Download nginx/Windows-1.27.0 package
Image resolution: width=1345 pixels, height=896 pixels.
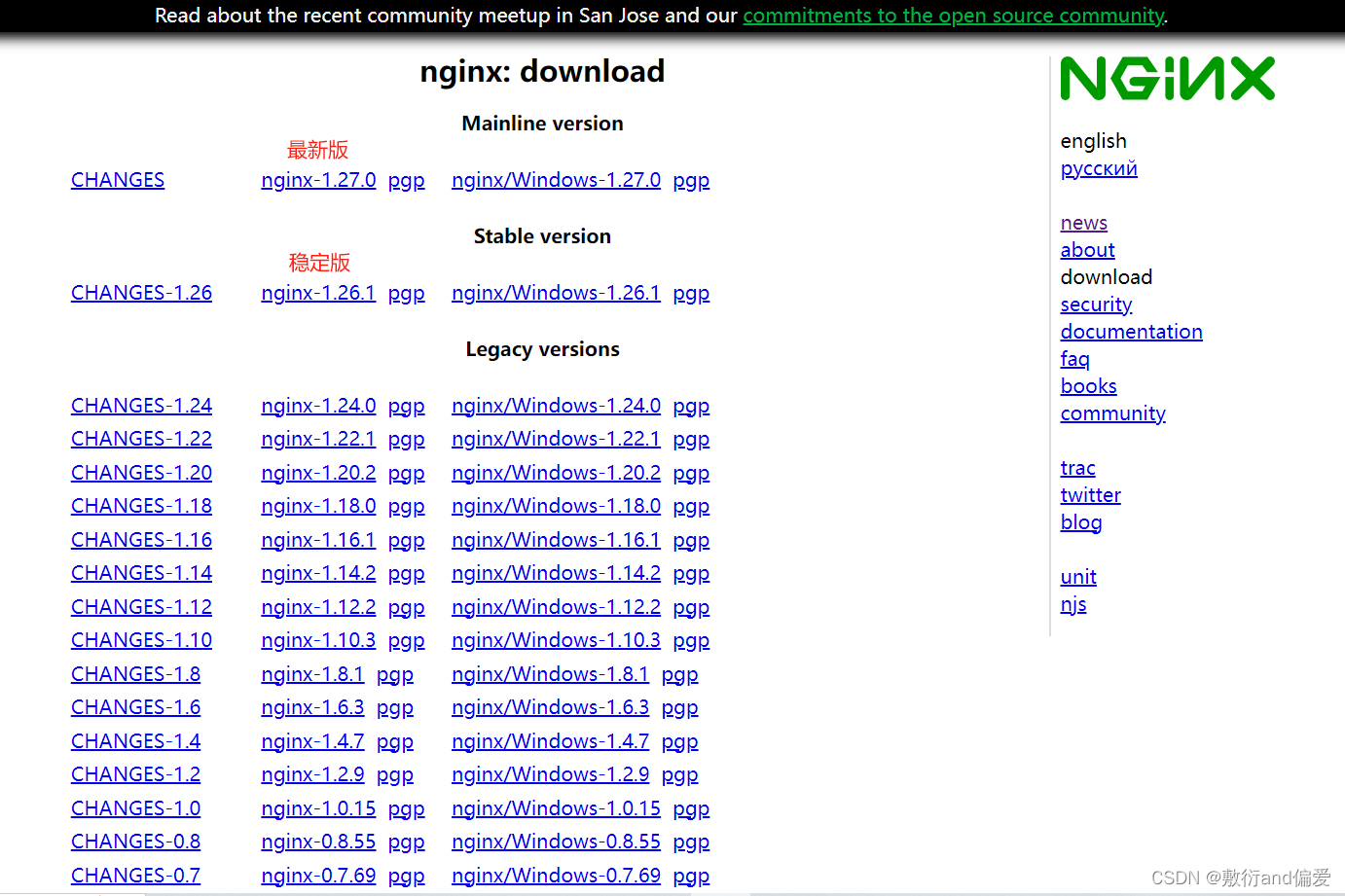click(x=556, y=180)
